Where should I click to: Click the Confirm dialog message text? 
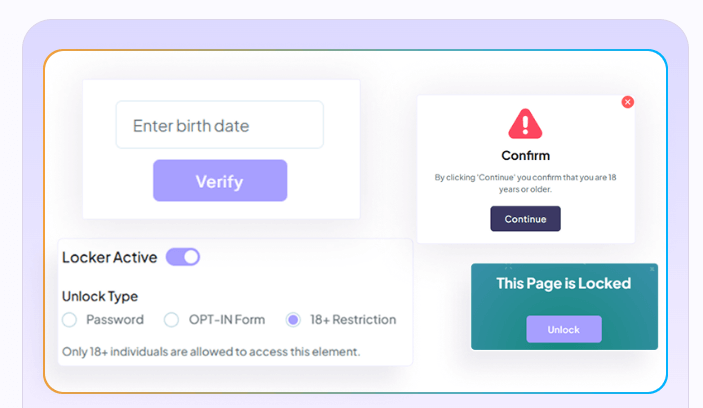pos(525,182)
